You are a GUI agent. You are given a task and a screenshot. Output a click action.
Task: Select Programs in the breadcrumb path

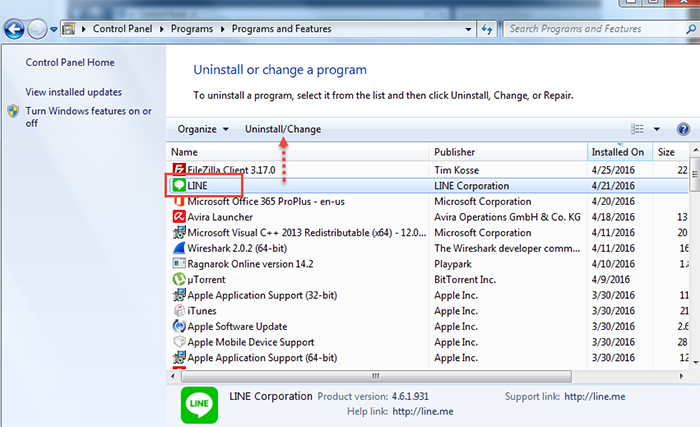[x=192, y=29]
